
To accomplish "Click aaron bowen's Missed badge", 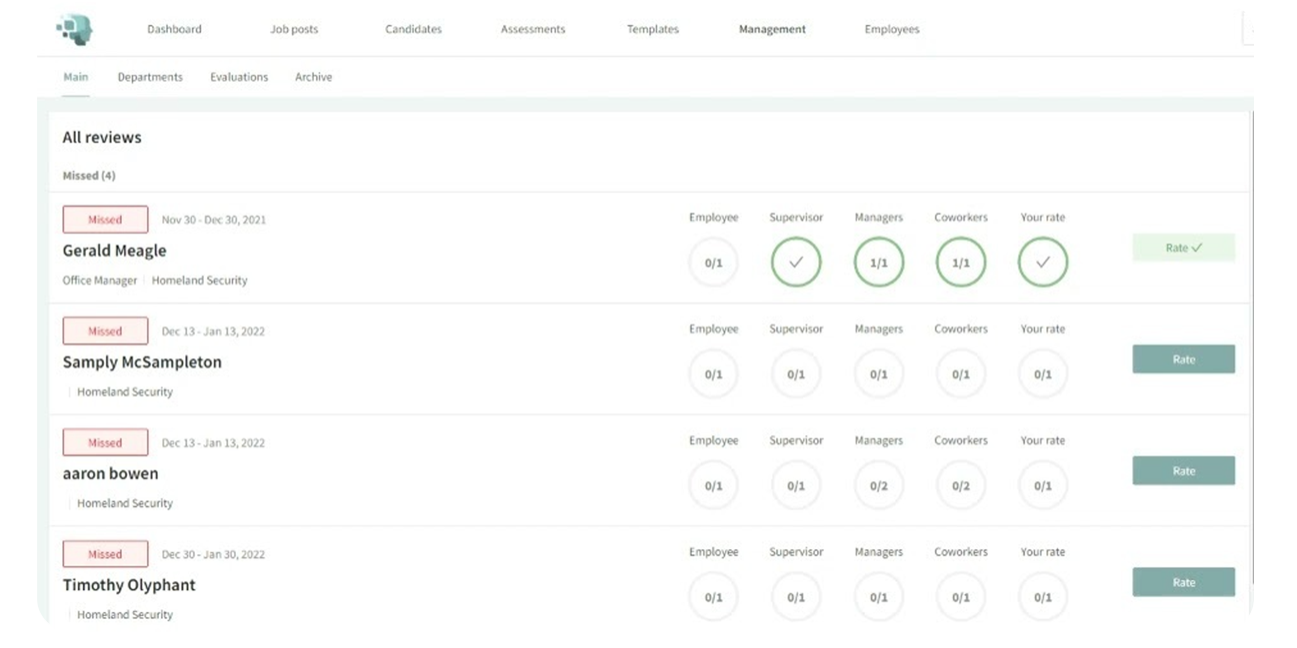I will point(105,442).
